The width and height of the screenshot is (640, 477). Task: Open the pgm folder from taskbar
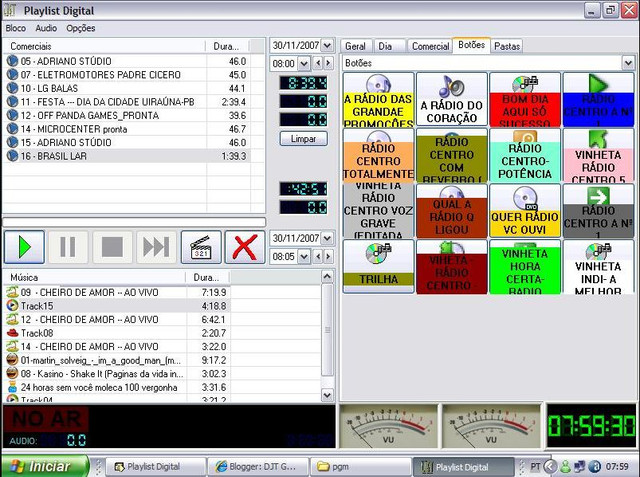click(360, 466)
